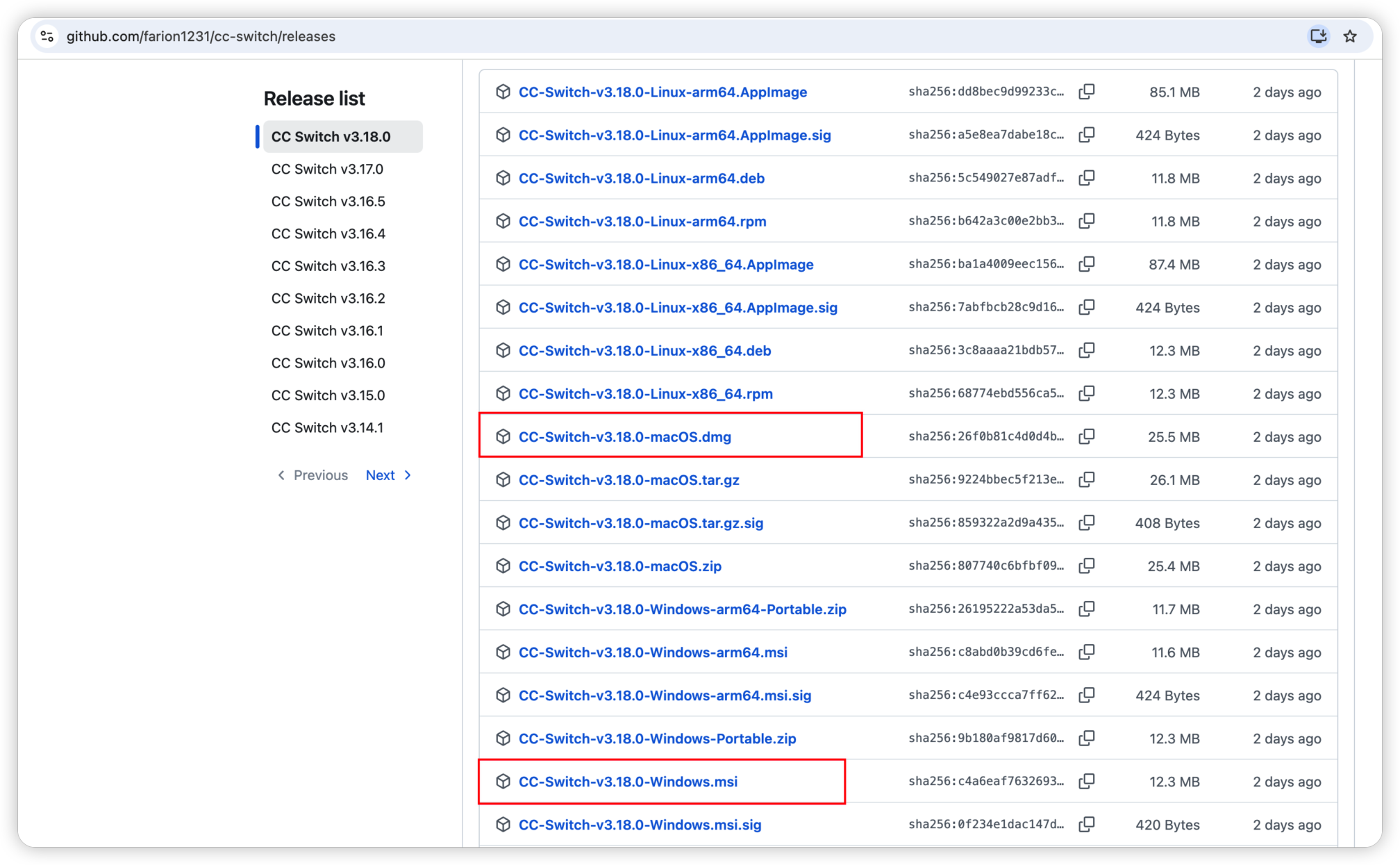
Task: Open CC Switch v3.14.1 release
Action: [327, 427]
